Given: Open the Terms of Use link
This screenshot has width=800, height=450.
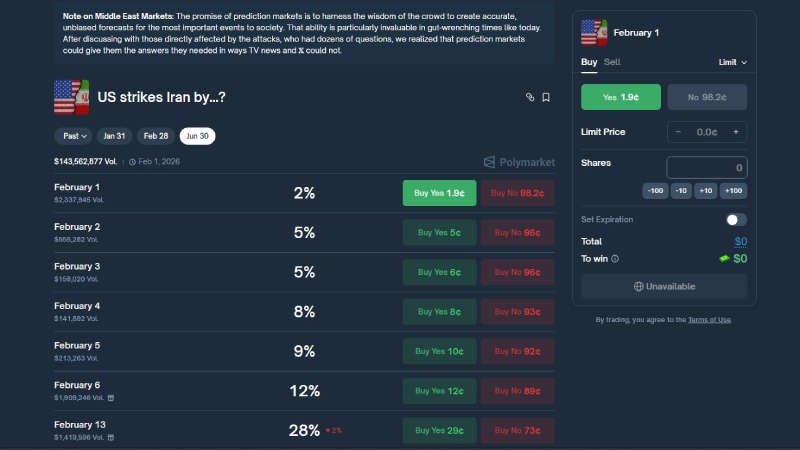Looking at the screenshot, I should (709, 320).
